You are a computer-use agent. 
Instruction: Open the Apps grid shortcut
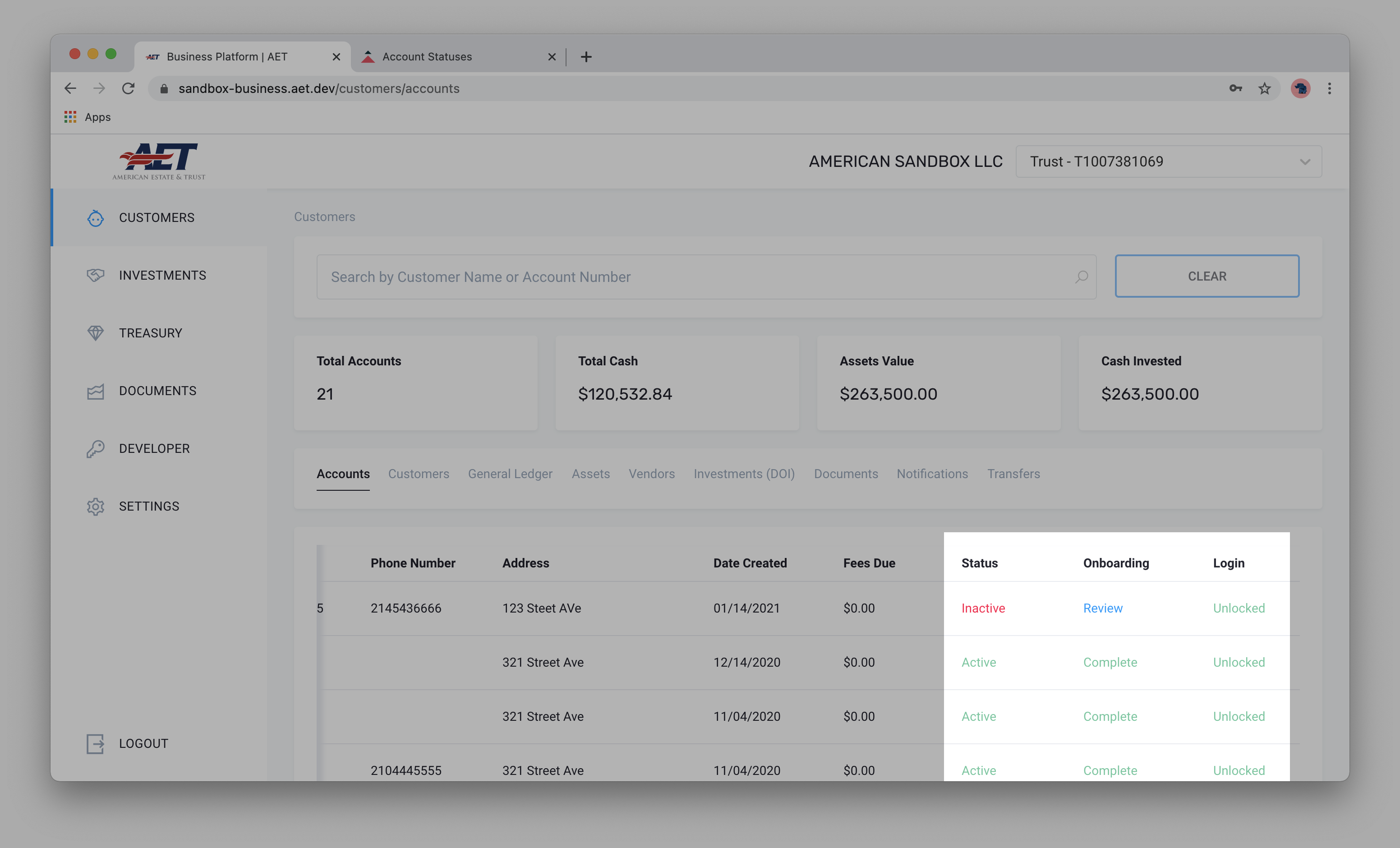70,117
